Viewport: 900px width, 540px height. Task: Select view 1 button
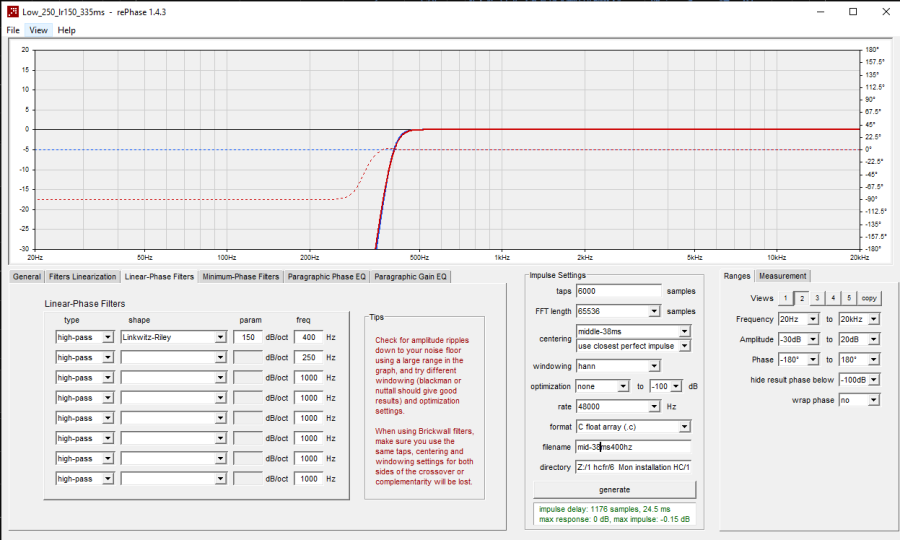pos(785,298)
